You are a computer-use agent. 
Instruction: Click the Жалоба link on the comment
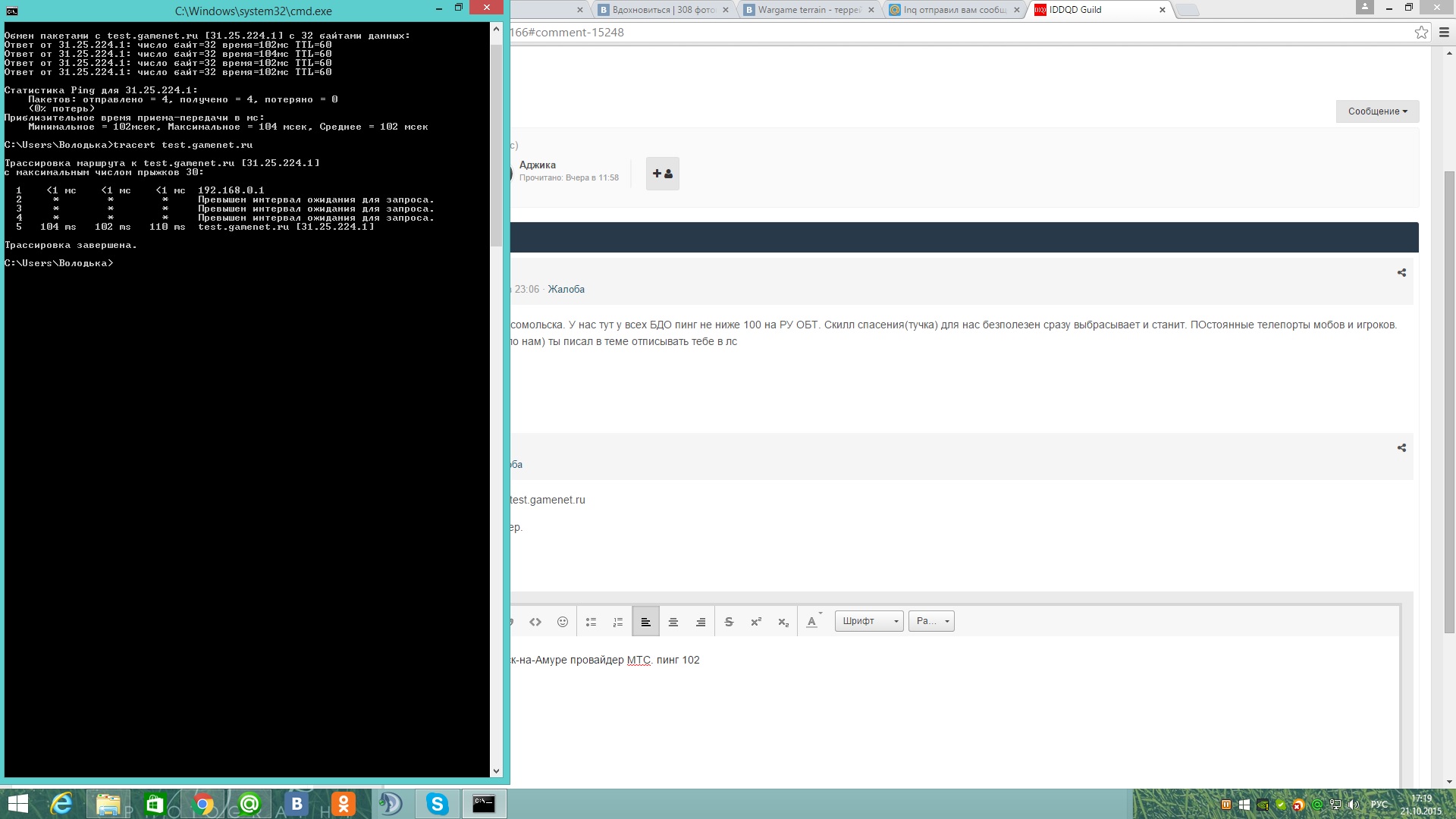pyautogui.click(x=566, y=289)
